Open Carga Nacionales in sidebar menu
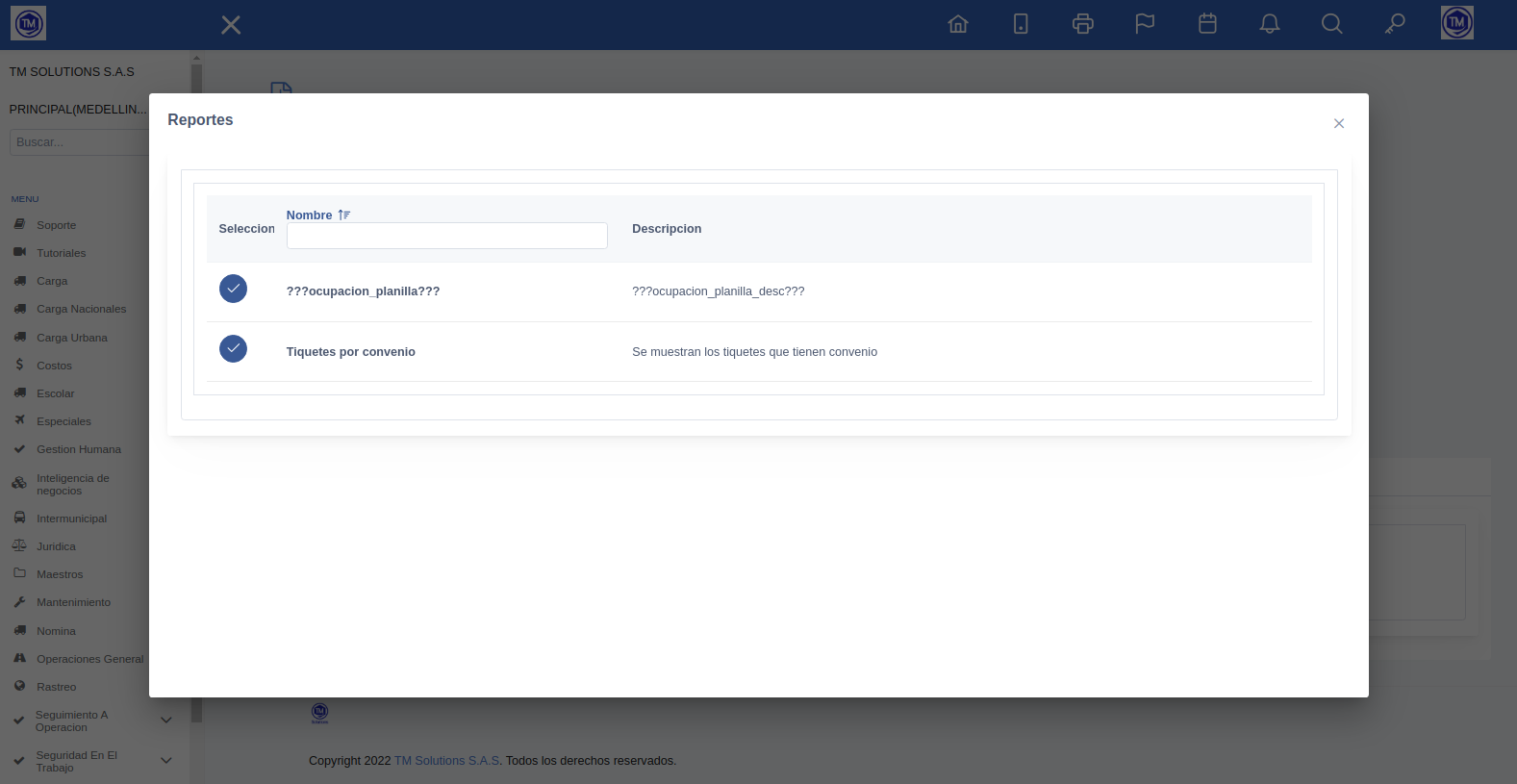1517x784 pixels. click(81, 309)
